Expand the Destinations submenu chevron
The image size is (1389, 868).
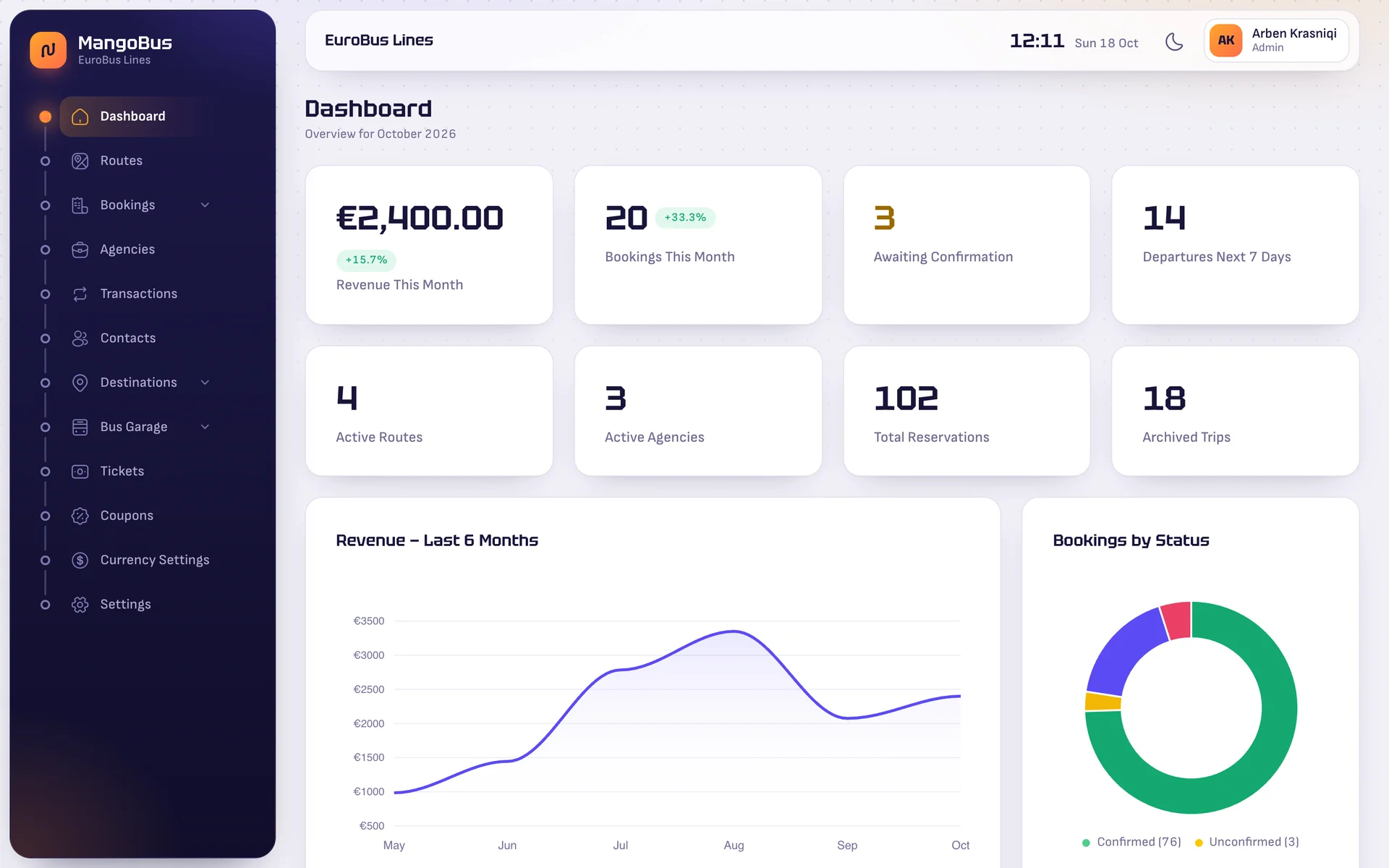pyautogui.click(x=205, y=383)
